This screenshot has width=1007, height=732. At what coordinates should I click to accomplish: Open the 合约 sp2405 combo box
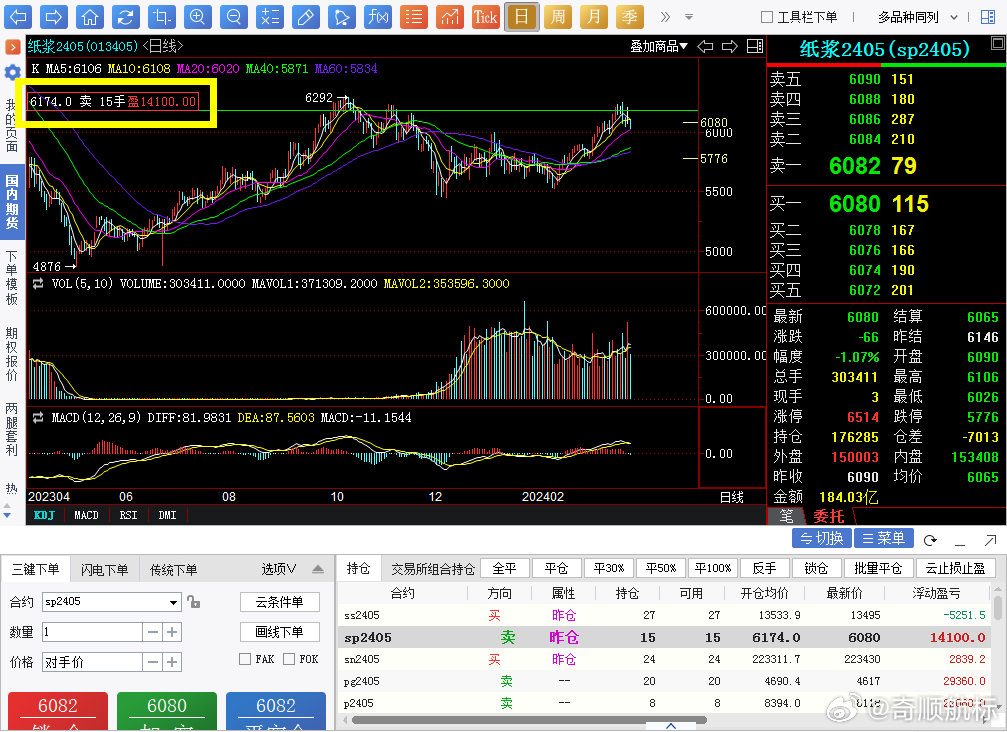111,602
